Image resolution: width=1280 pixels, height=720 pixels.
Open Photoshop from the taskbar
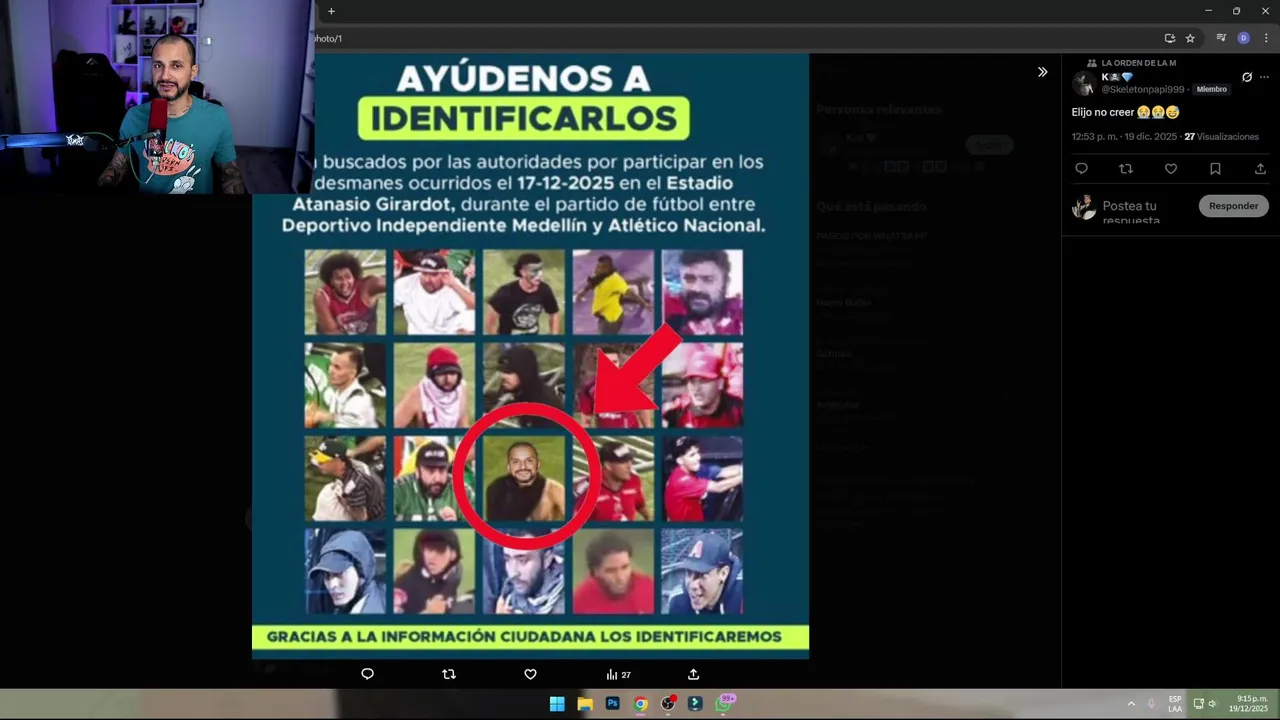613,704
